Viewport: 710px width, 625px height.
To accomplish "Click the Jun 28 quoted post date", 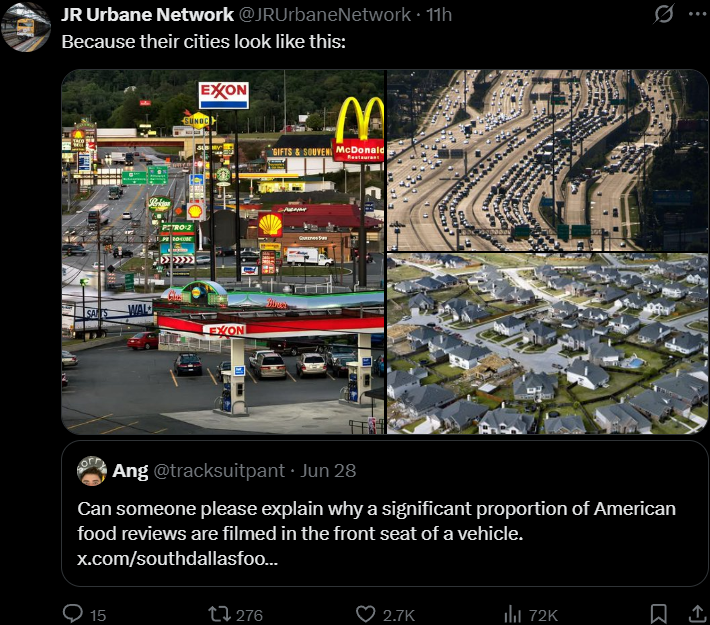I will tap(328, 471).
